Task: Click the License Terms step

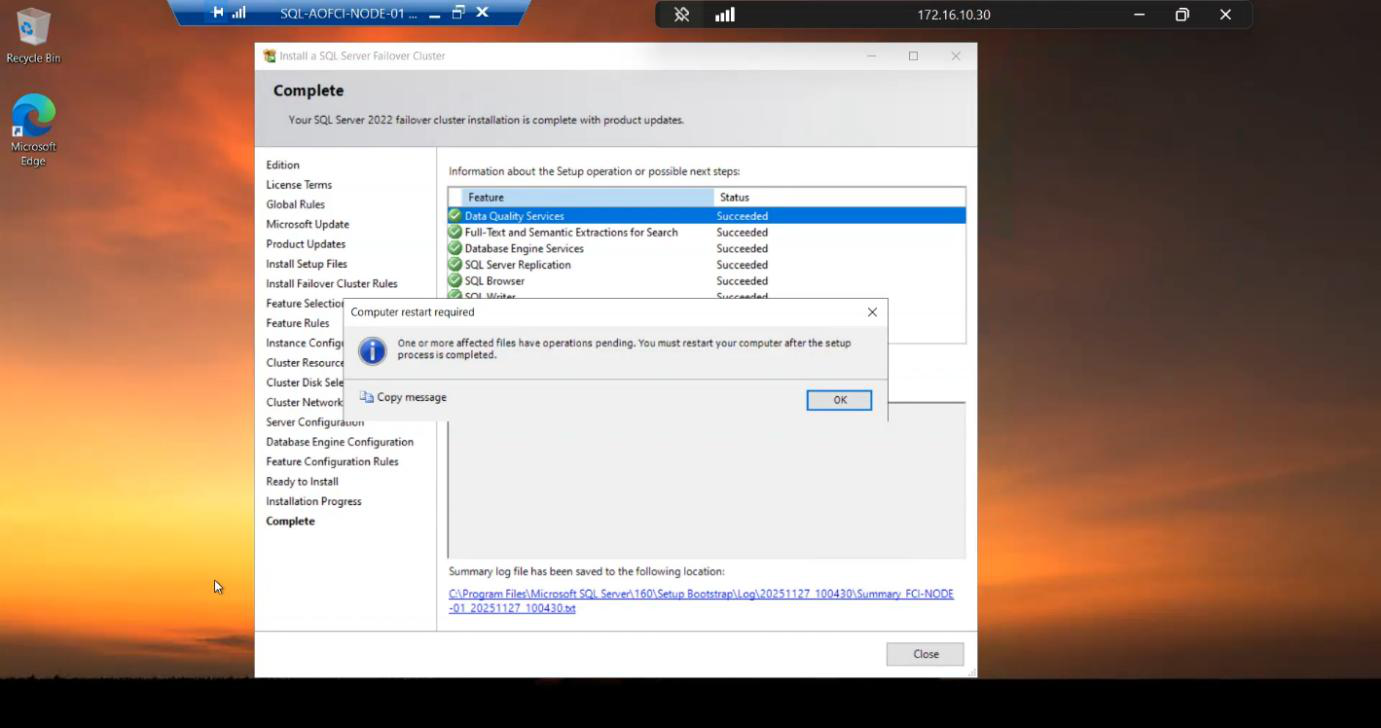Action: pyautogui.click(x=299, y=185)
